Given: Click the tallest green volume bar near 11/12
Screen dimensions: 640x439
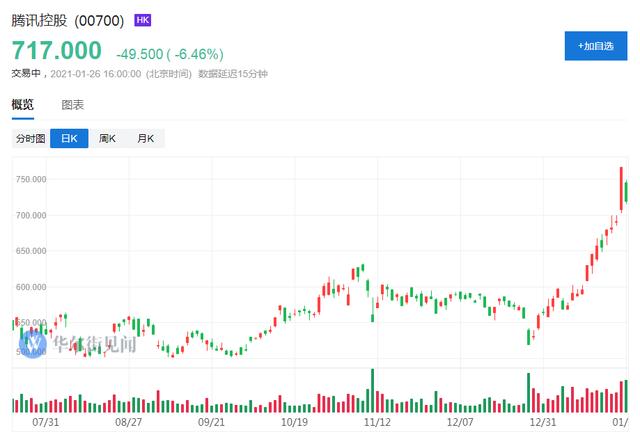Looking at the screenshot, I should (x=372, y=390).
